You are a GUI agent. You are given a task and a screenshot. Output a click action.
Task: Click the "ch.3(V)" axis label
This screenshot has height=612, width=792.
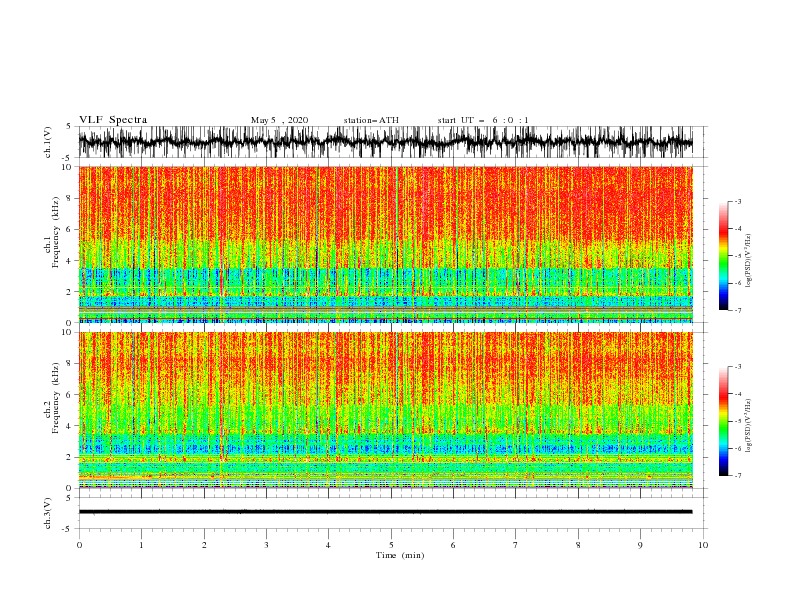pyautogui.click(x=48, y=513)
